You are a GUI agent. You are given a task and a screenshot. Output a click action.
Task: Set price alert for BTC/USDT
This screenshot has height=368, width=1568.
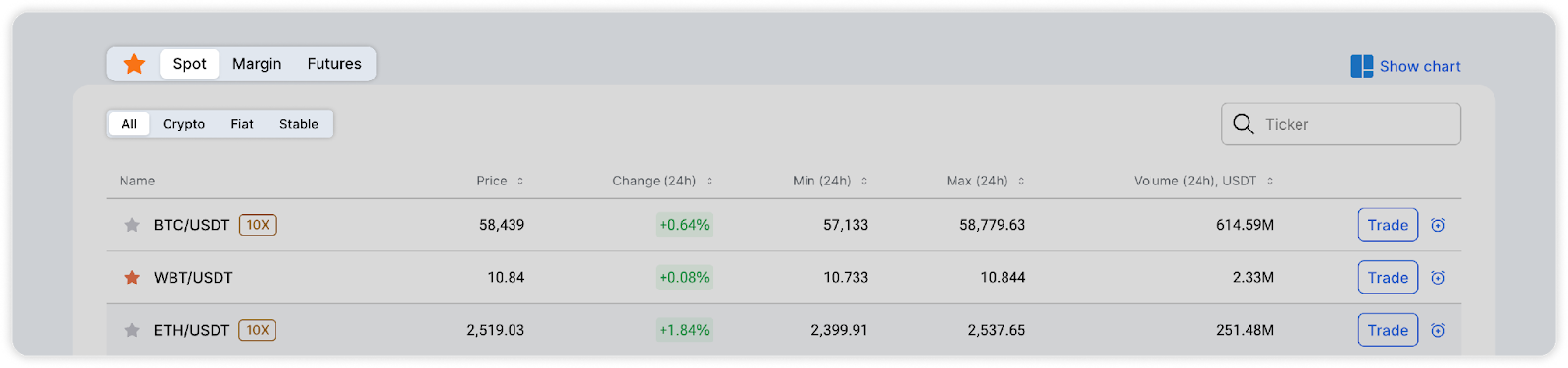(x=1438, y=225)
